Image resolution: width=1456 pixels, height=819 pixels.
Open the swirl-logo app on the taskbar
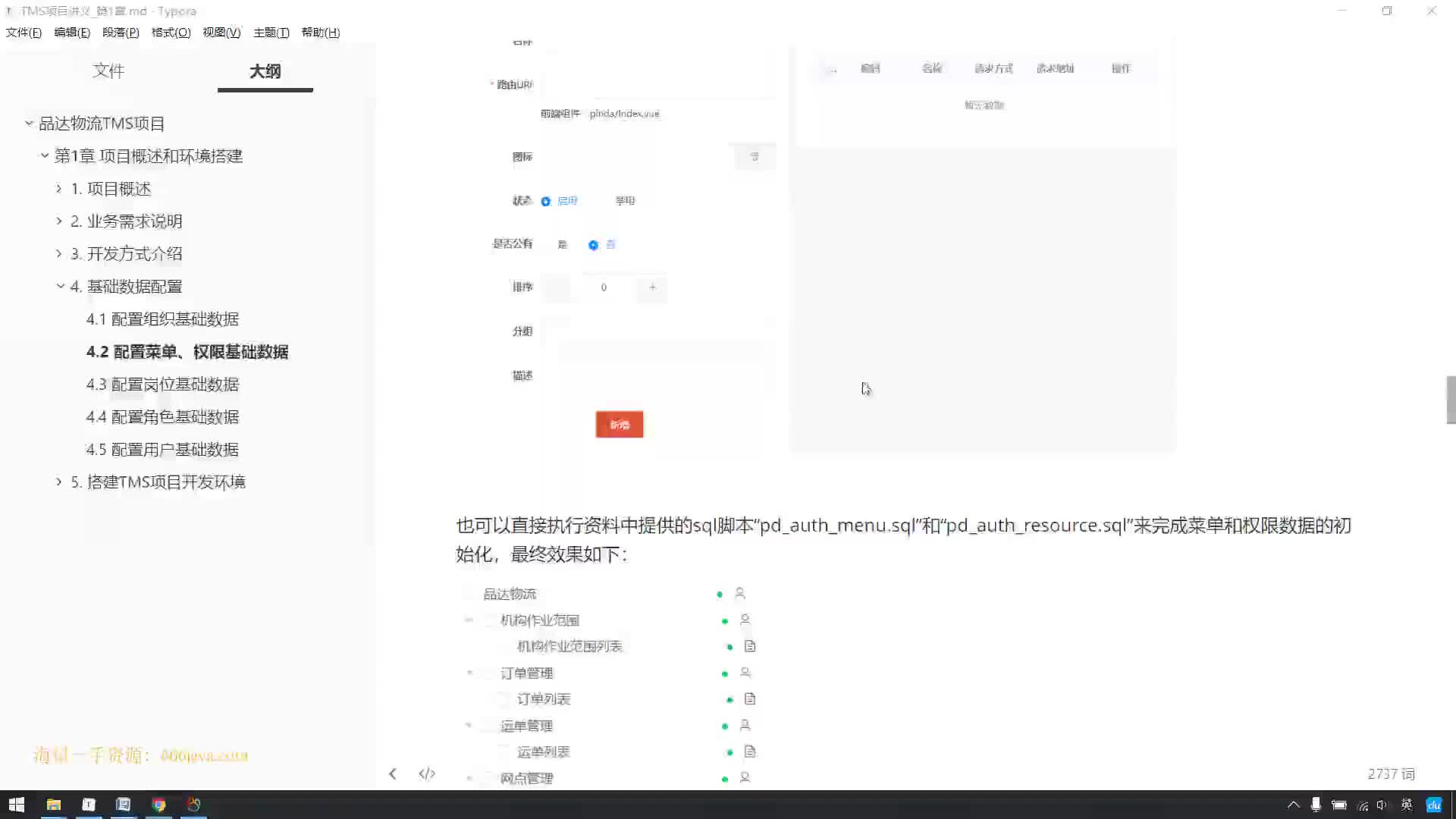click(193, 805)
